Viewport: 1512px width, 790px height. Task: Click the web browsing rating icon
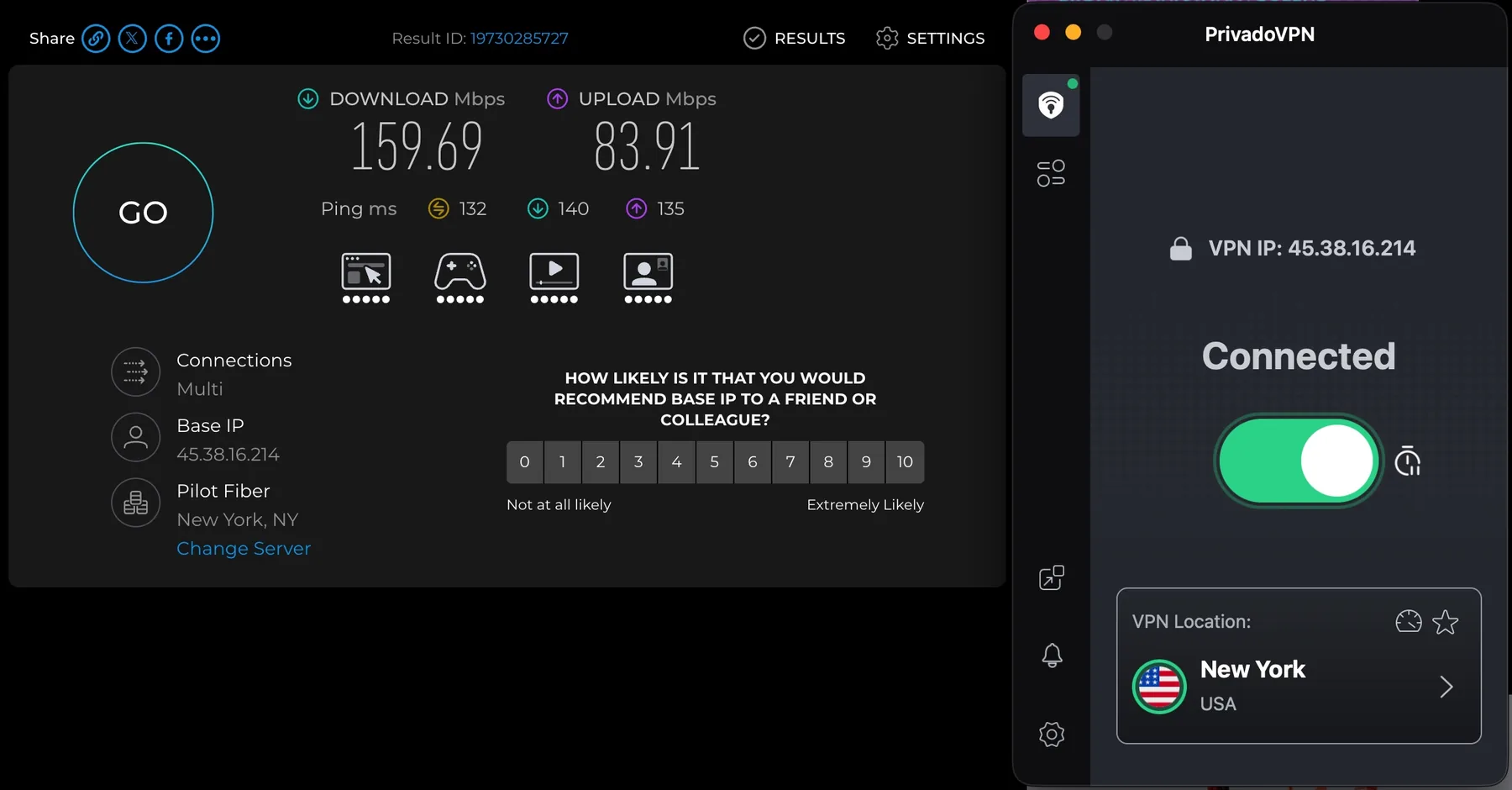point(366,278)
